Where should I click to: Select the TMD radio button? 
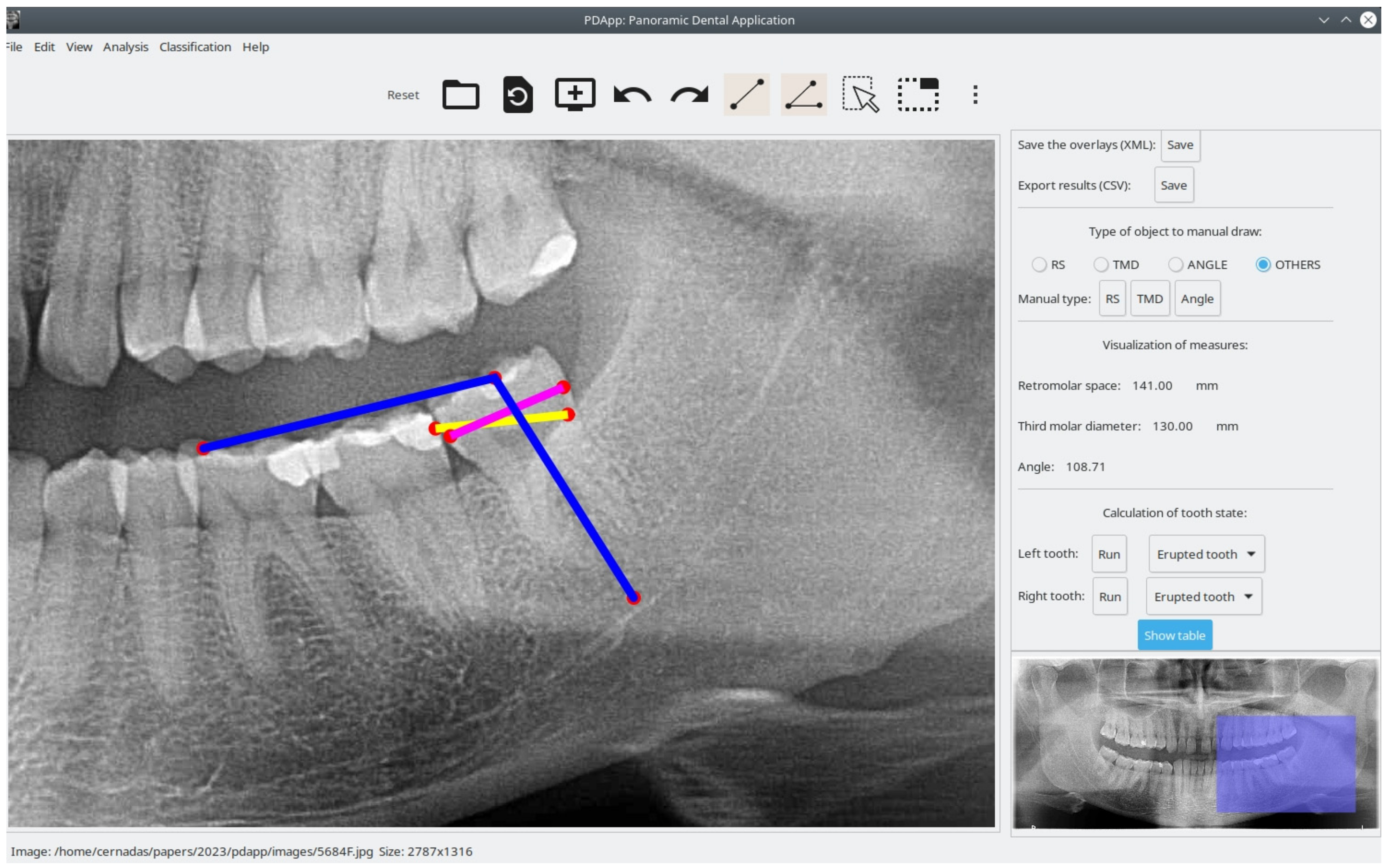[1100, 265]
